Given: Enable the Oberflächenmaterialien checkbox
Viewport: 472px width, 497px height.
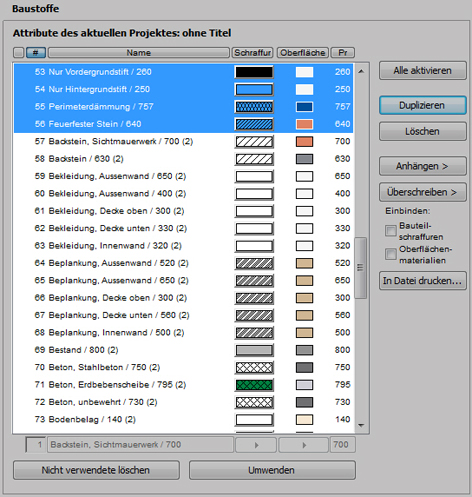Looking at the screenshot, I should [391, 254].
